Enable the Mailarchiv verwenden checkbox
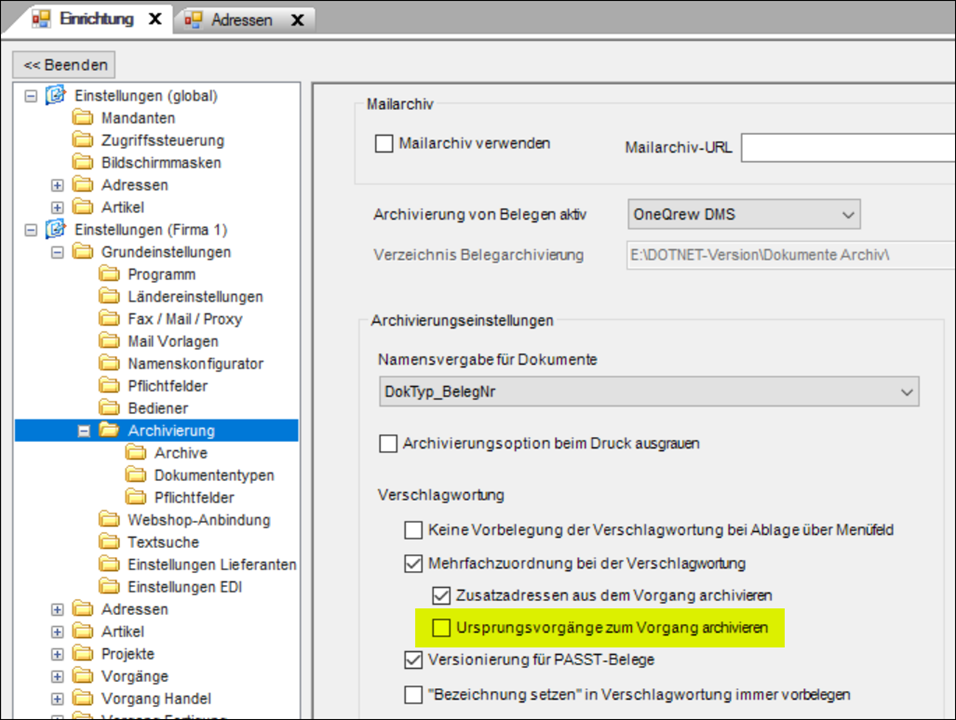 (384, 144)
